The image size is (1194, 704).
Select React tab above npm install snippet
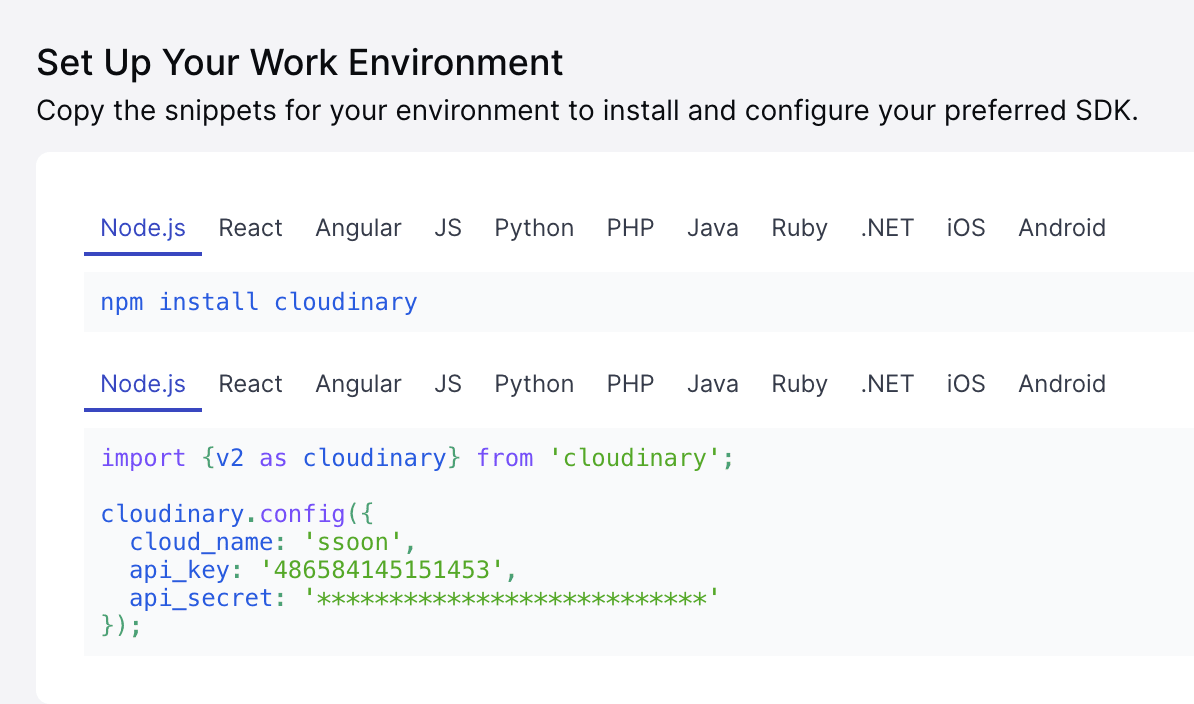pos(250,228)
